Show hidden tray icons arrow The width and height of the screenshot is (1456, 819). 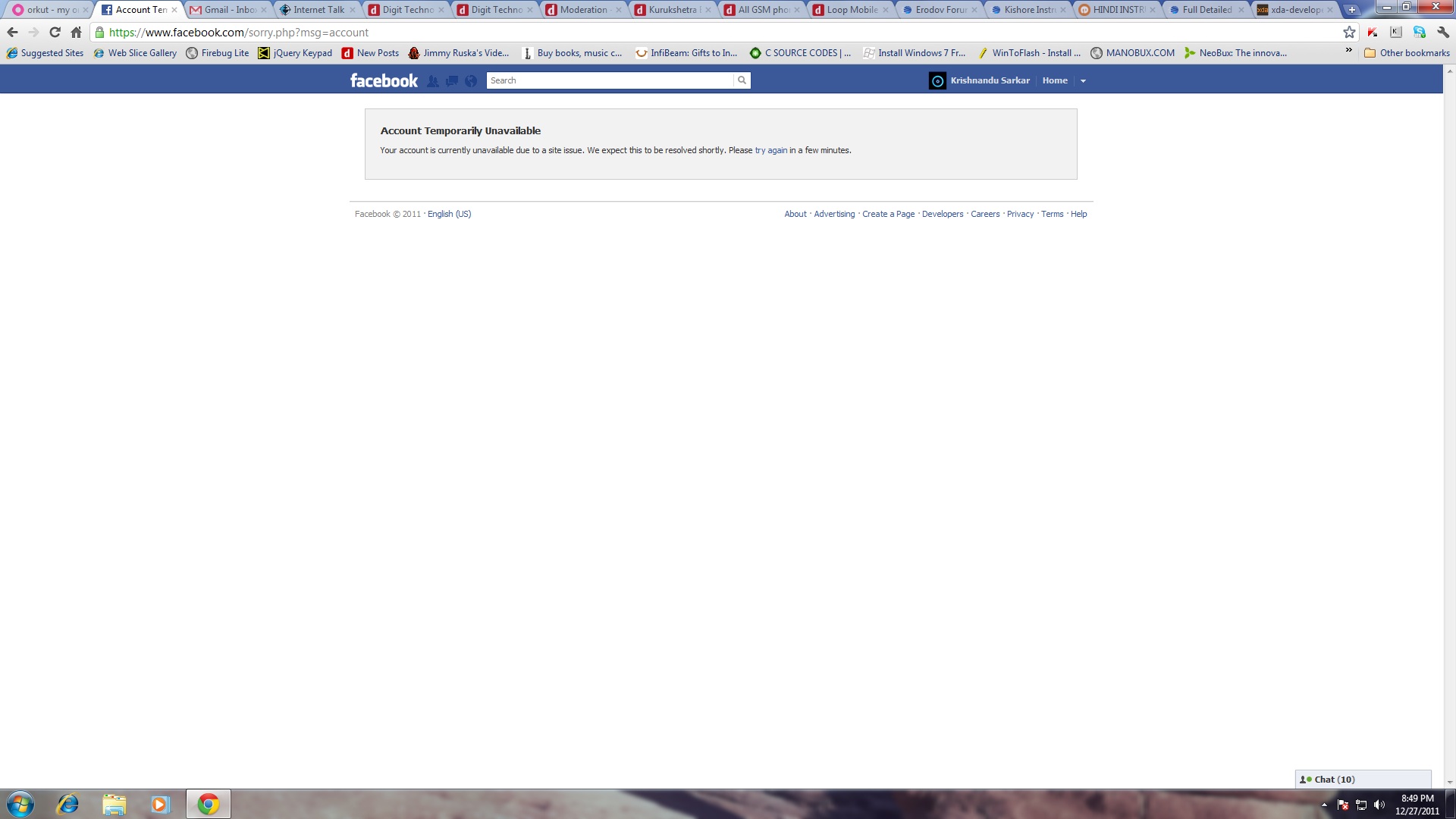coord(1325,805)
